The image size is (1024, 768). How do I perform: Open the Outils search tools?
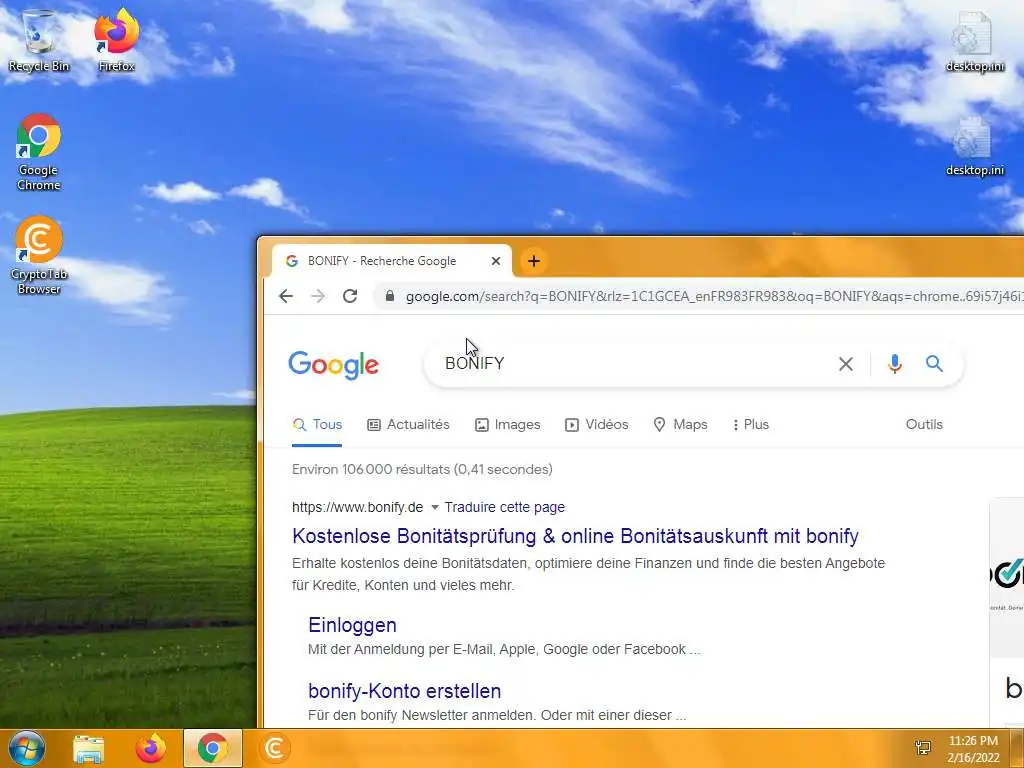(x=924, y=424)
